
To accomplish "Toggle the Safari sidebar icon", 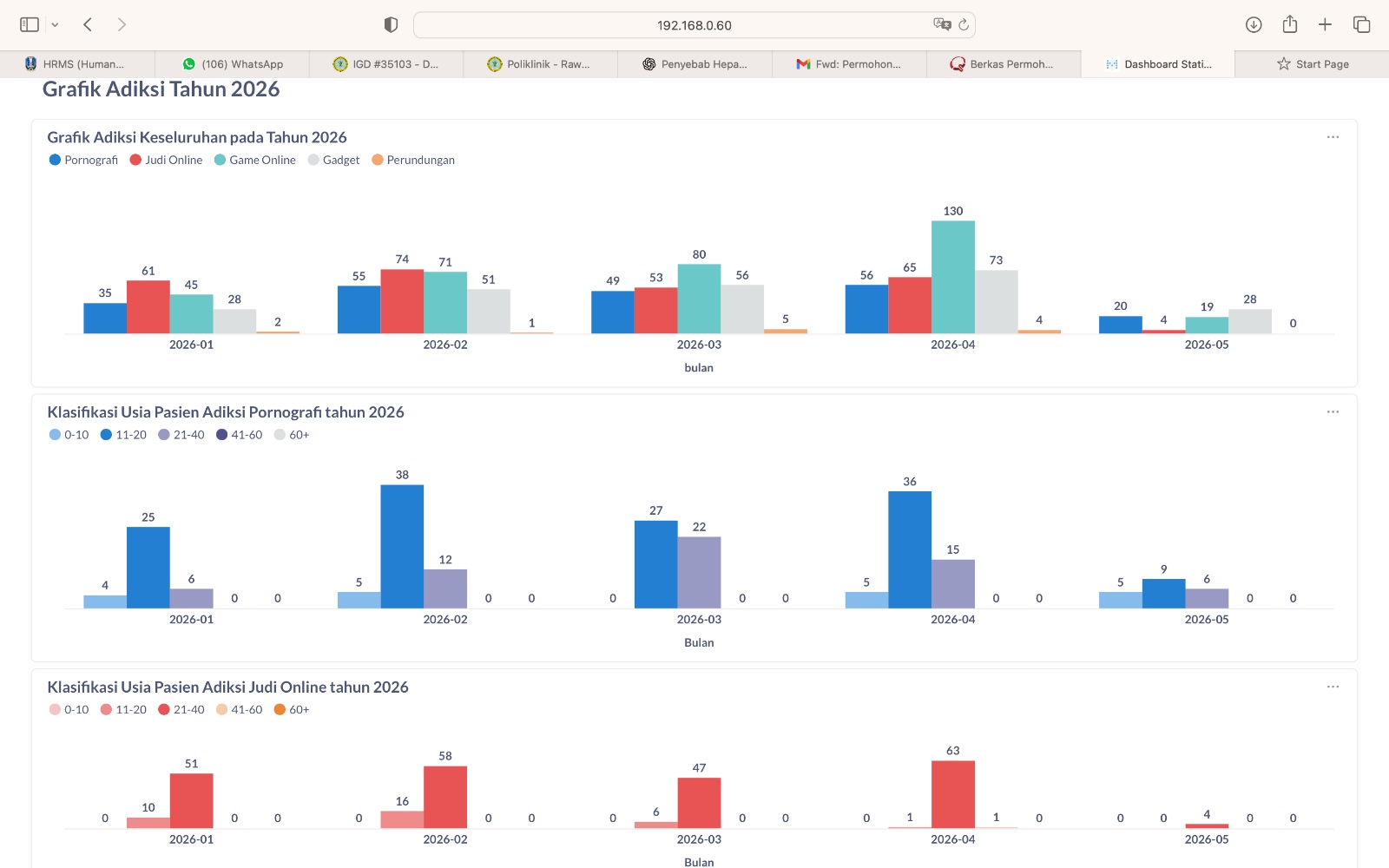I will coord(30,24).
